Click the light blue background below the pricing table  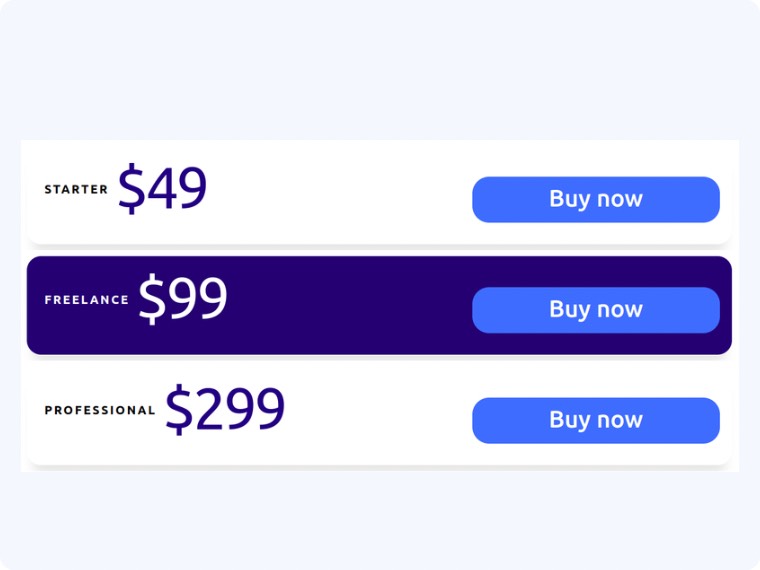pos(380,521)
